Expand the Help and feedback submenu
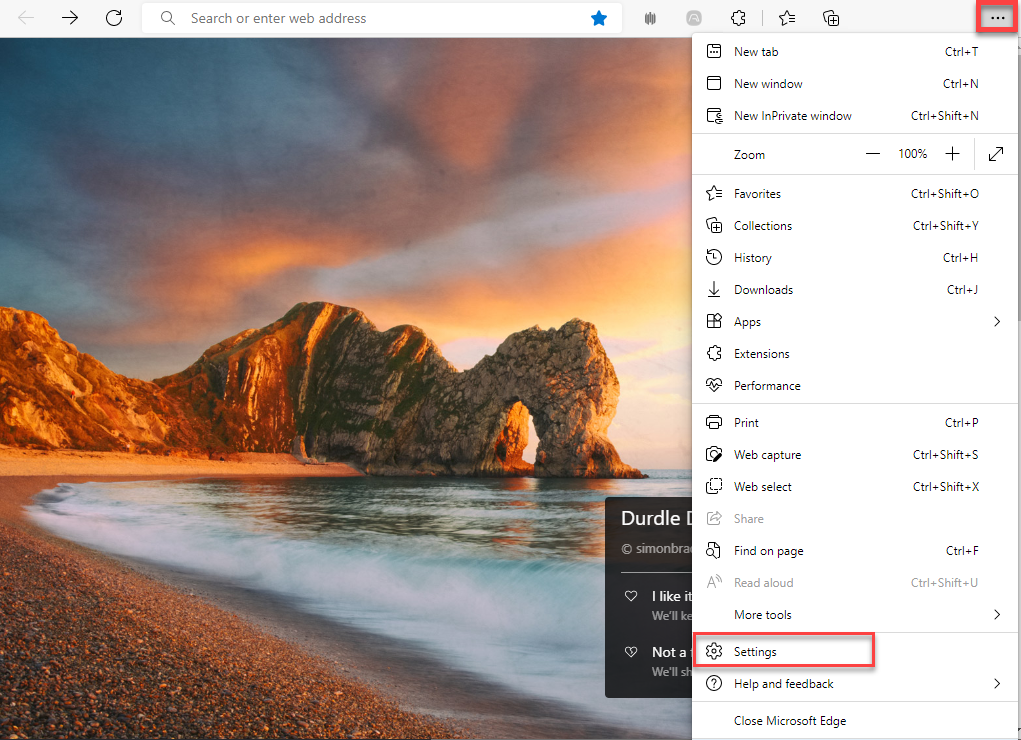 click(996, 684)
